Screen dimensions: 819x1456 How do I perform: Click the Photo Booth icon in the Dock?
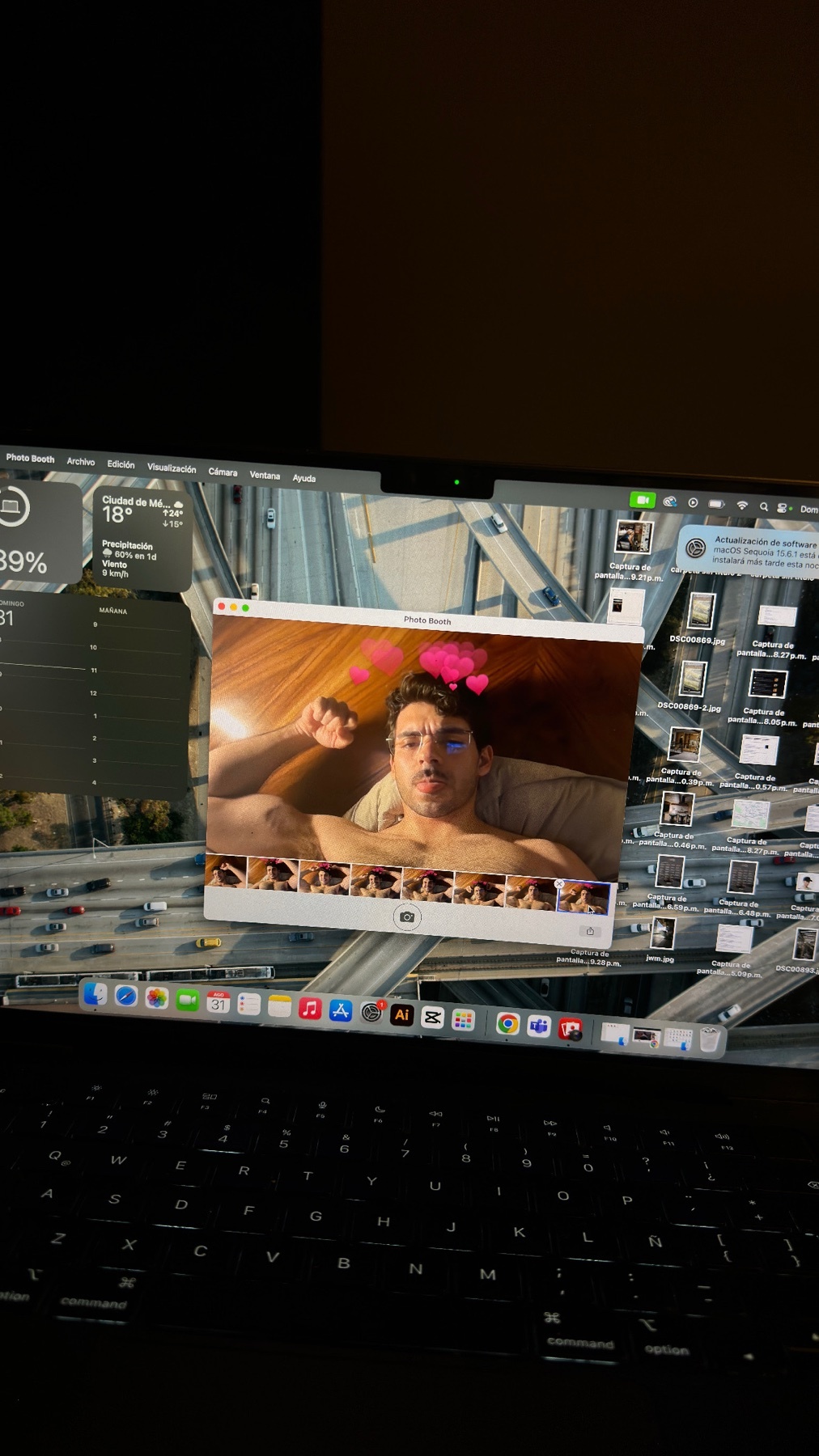pos(571,1029)
